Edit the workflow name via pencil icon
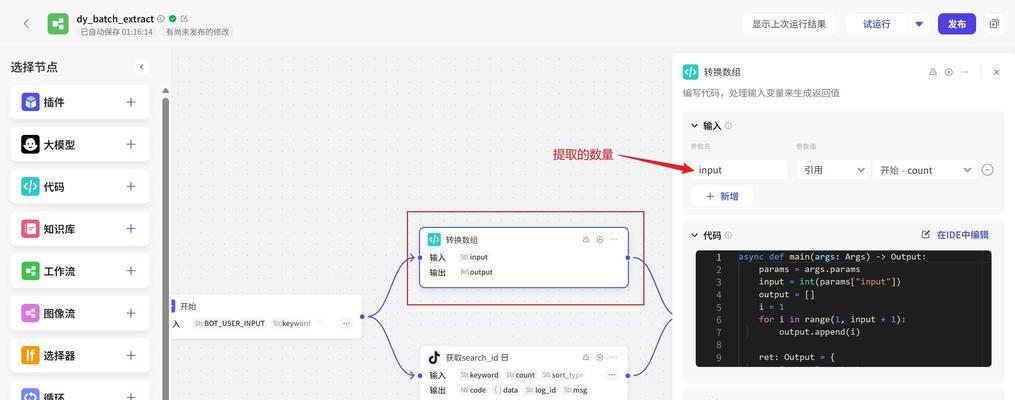The image size is (1015, 400). coord(184,19)
